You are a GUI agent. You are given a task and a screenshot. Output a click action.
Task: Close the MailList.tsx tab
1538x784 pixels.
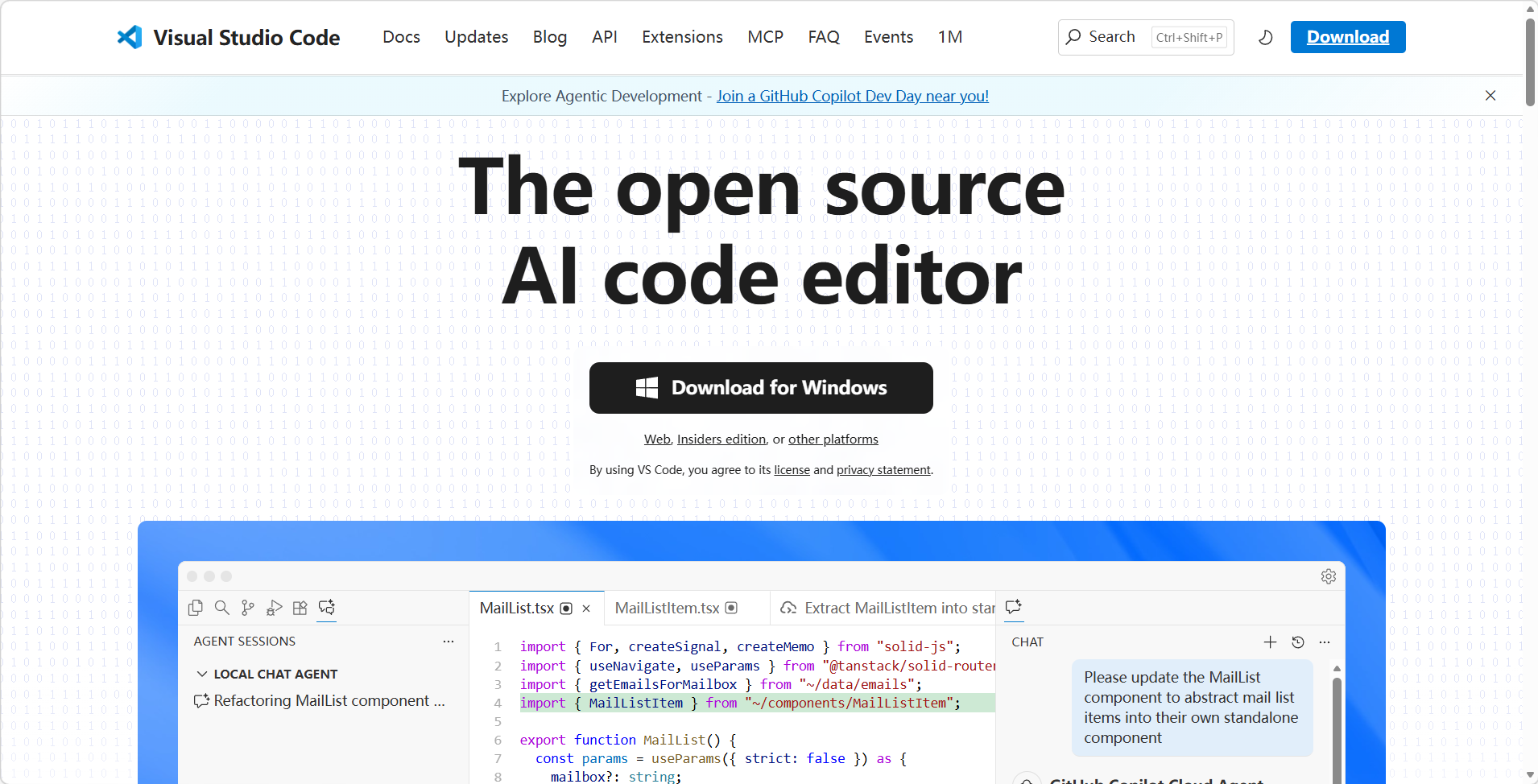pyautogui.click(x=586, y=609)
